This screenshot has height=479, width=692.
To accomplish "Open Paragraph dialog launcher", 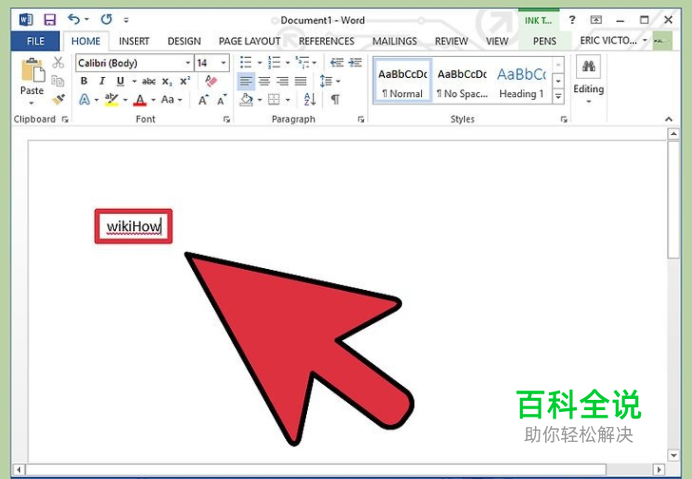I will click(361, 119).
